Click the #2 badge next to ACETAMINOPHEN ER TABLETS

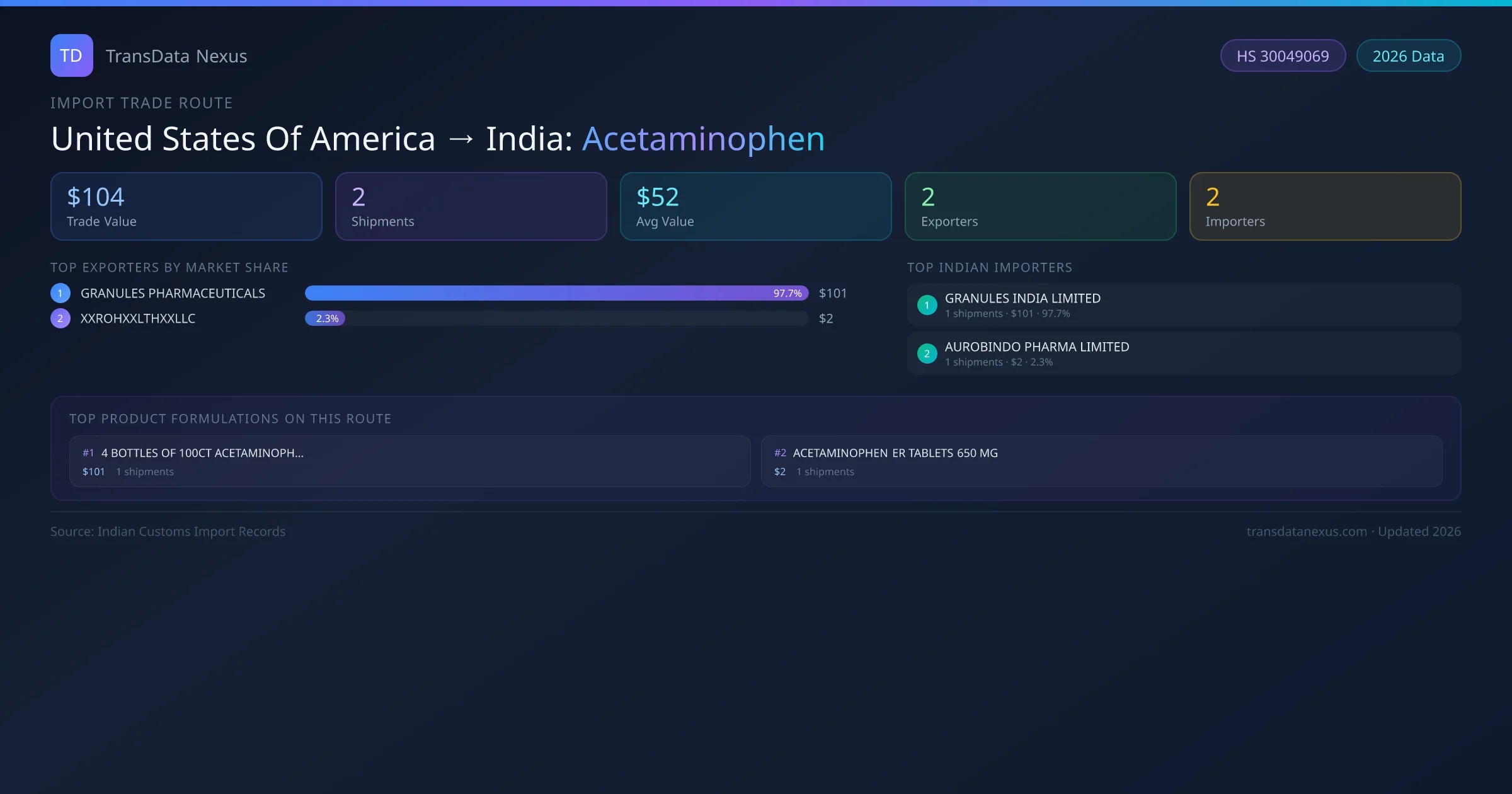tap(781, 452)
